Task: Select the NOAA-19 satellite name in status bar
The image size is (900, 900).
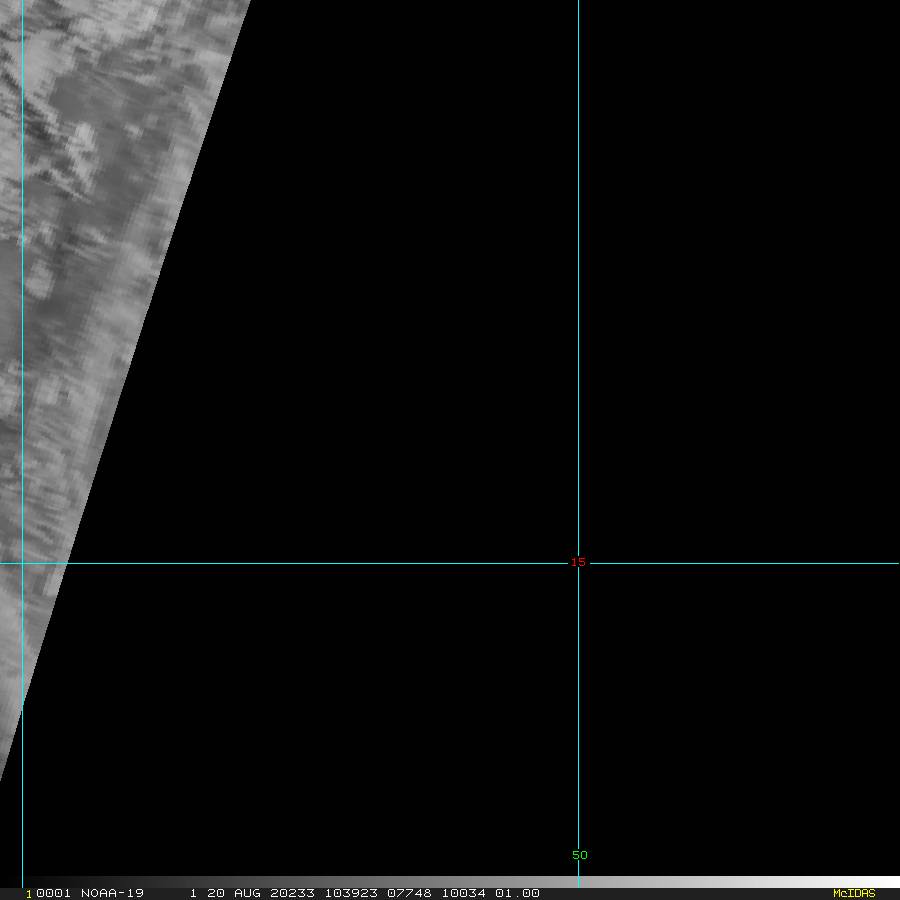Action: [112, 893]
